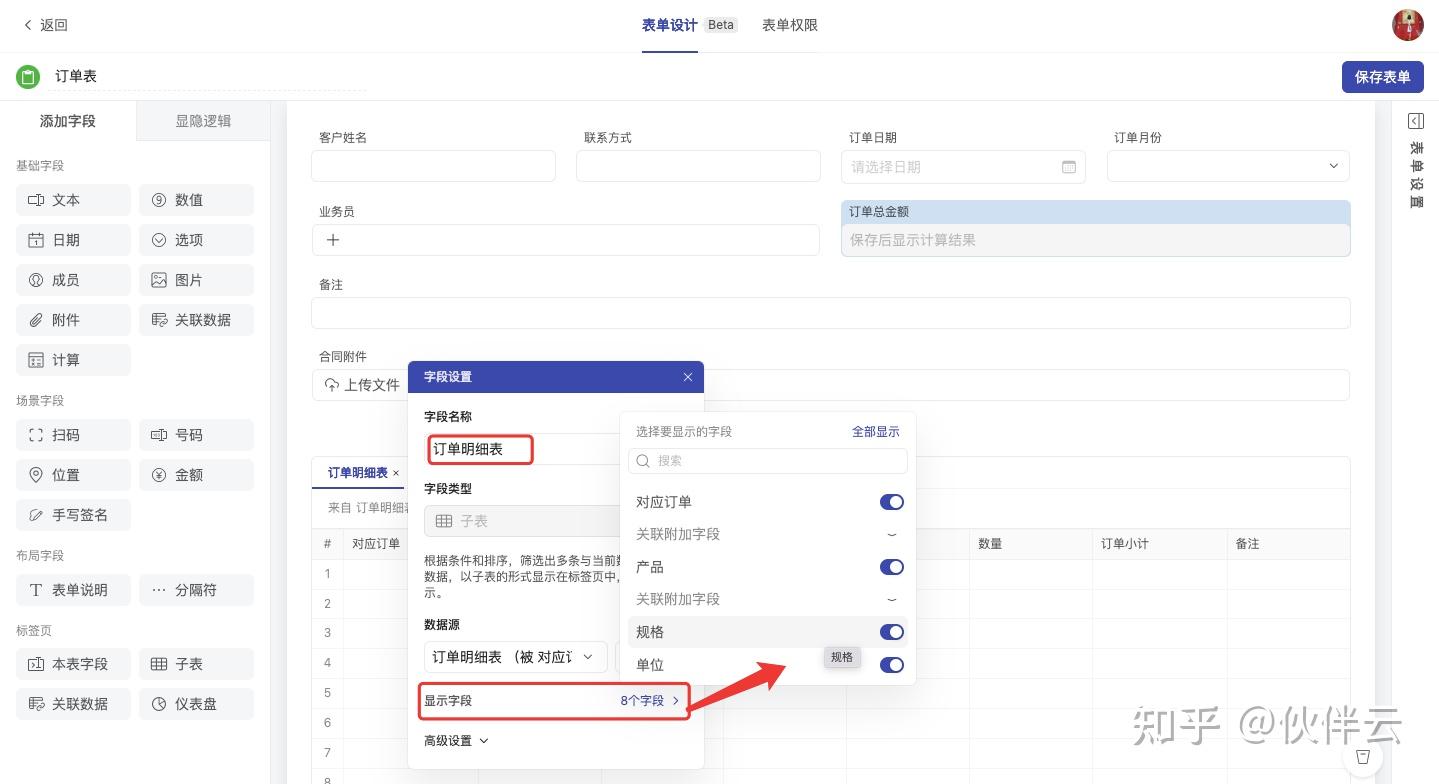Click the calendar icon in 订单日期

1068,167
